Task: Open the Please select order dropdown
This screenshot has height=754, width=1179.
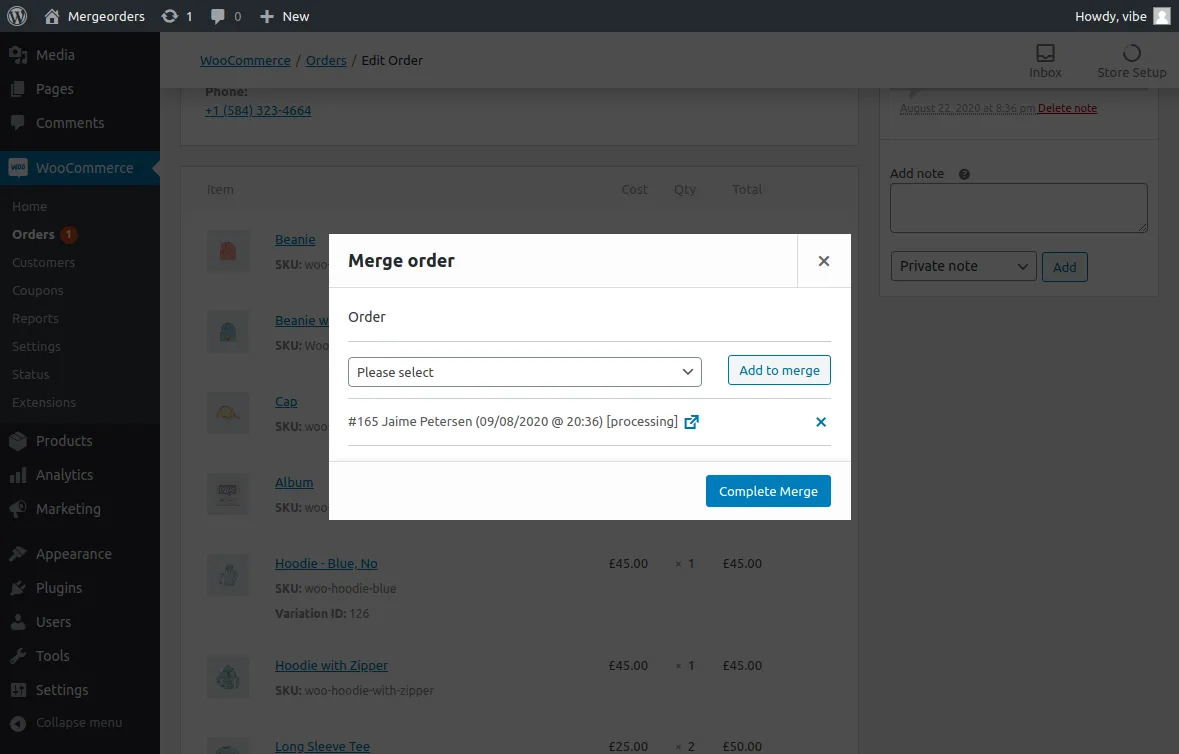Action: pos(524,371)
